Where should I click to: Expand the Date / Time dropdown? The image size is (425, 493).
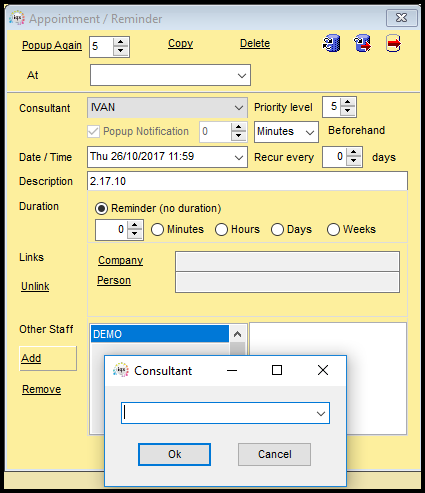point(239,157)
